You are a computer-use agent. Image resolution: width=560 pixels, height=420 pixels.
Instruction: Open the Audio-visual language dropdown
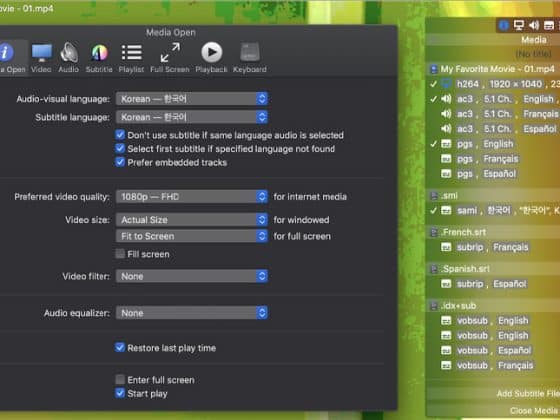tap(192, 99)
